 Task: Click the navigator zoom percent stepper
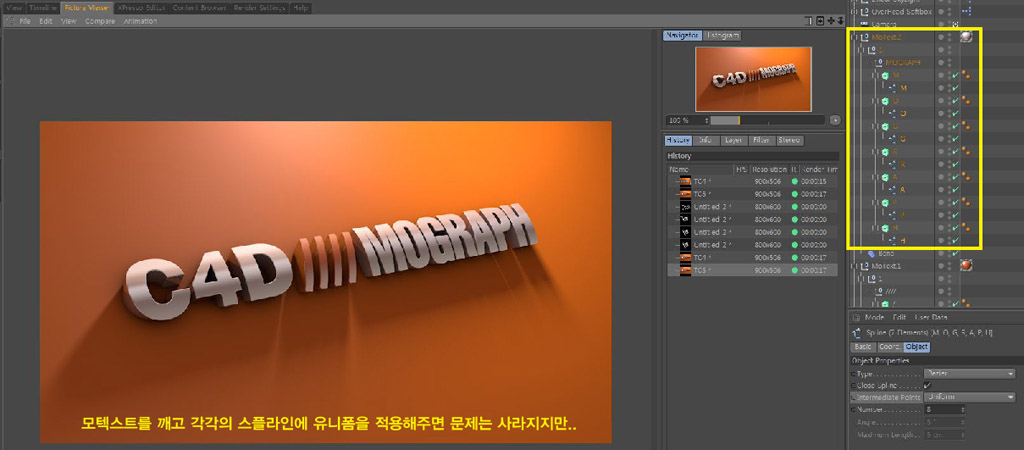[x=706, y=120]
